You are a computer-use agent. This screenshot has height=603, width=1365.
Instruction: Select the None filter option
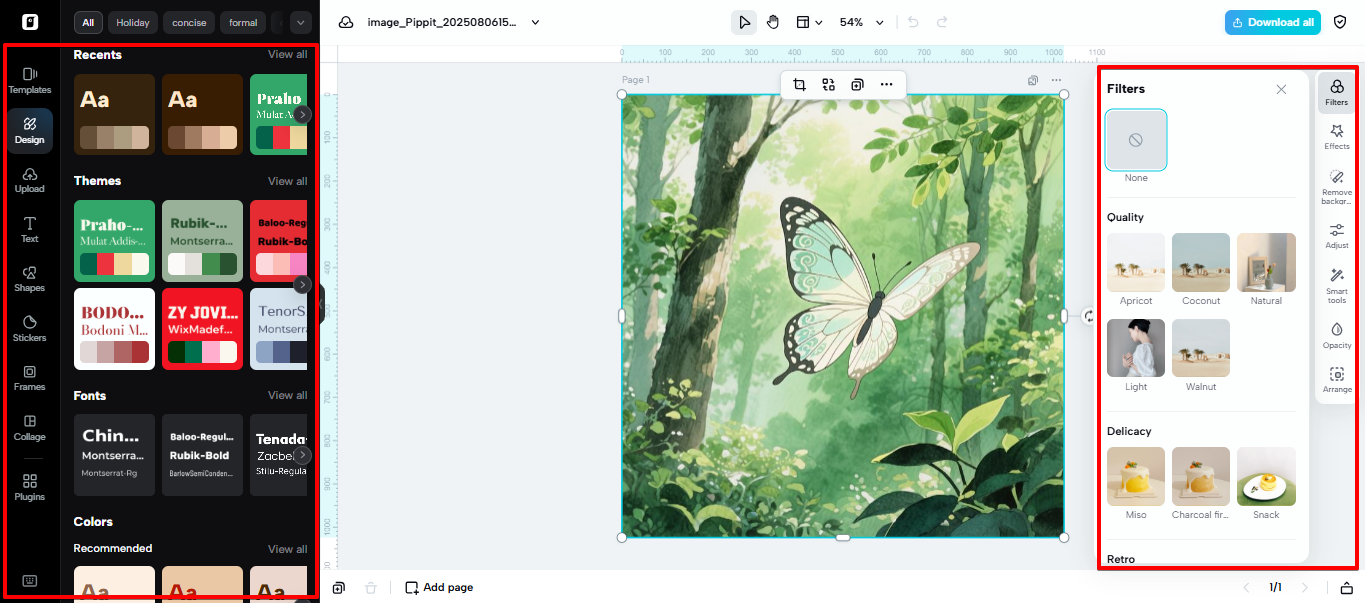point(1135,140)
